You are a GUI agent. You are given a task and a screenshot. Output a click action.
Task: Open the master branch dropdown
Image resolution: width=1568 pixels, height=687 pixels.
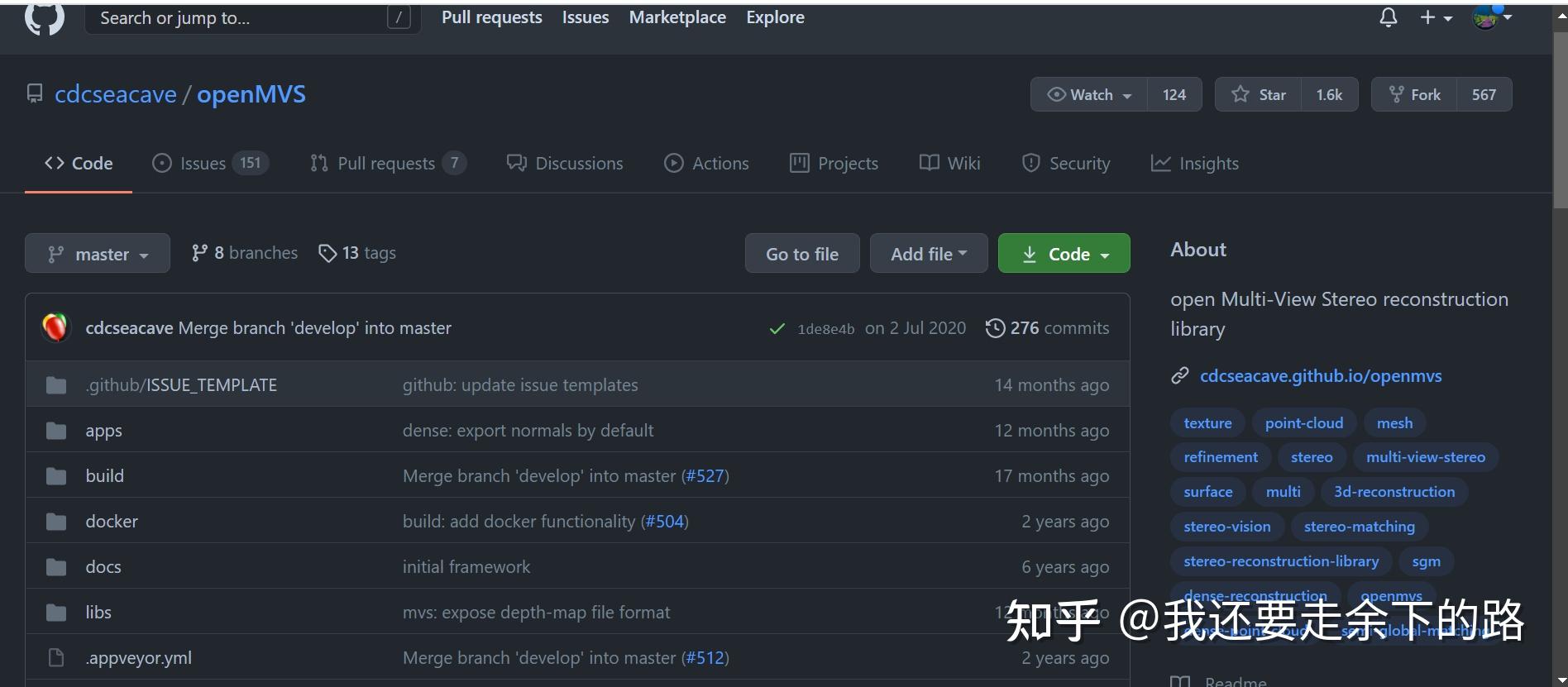pos(98,254)
